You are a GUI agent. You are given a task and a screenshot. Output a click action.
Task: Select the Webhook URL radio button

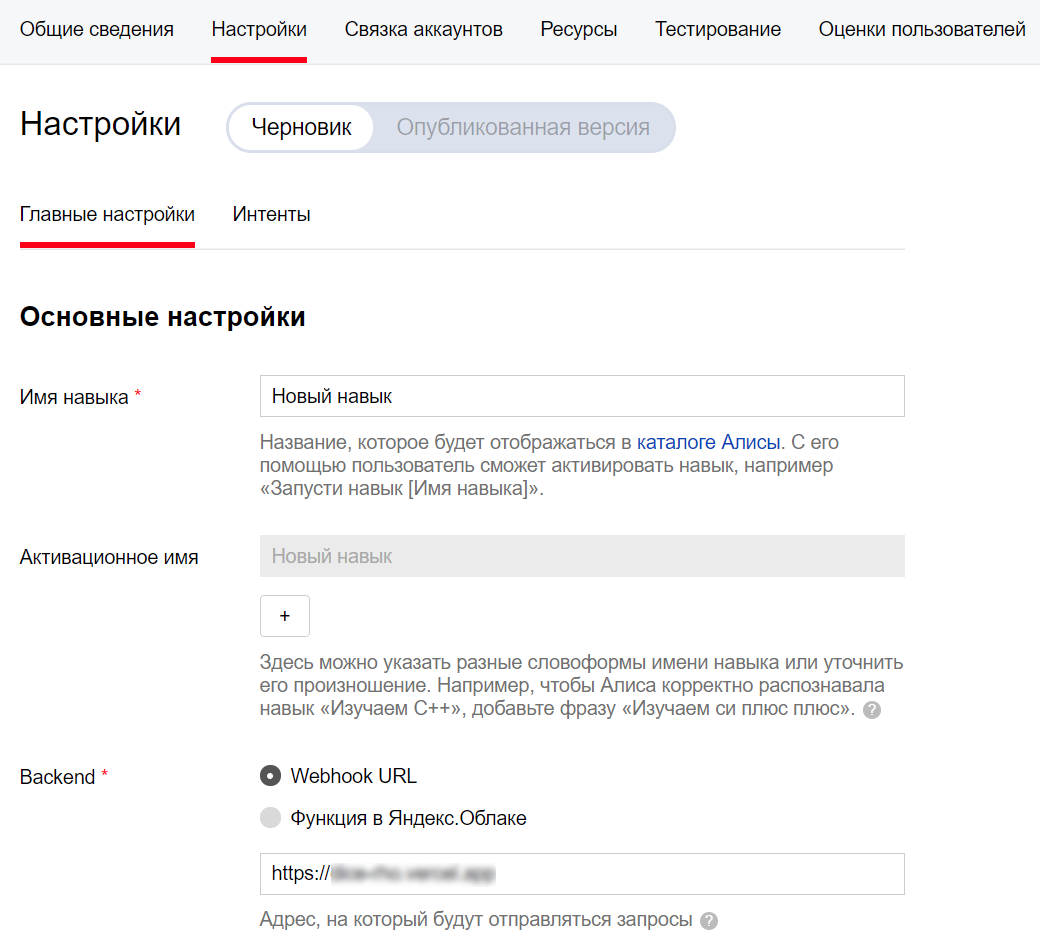pos(270,775)
